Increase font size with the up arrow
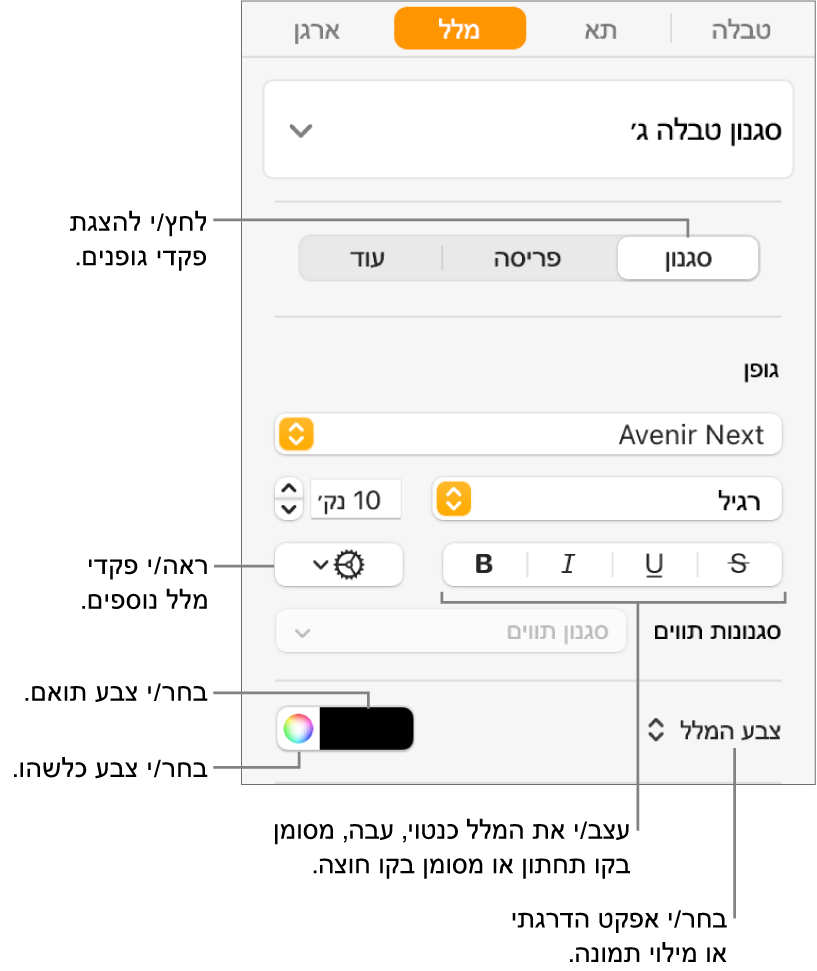The height and width of the screenshot is (971, 817). pos(289,489)
